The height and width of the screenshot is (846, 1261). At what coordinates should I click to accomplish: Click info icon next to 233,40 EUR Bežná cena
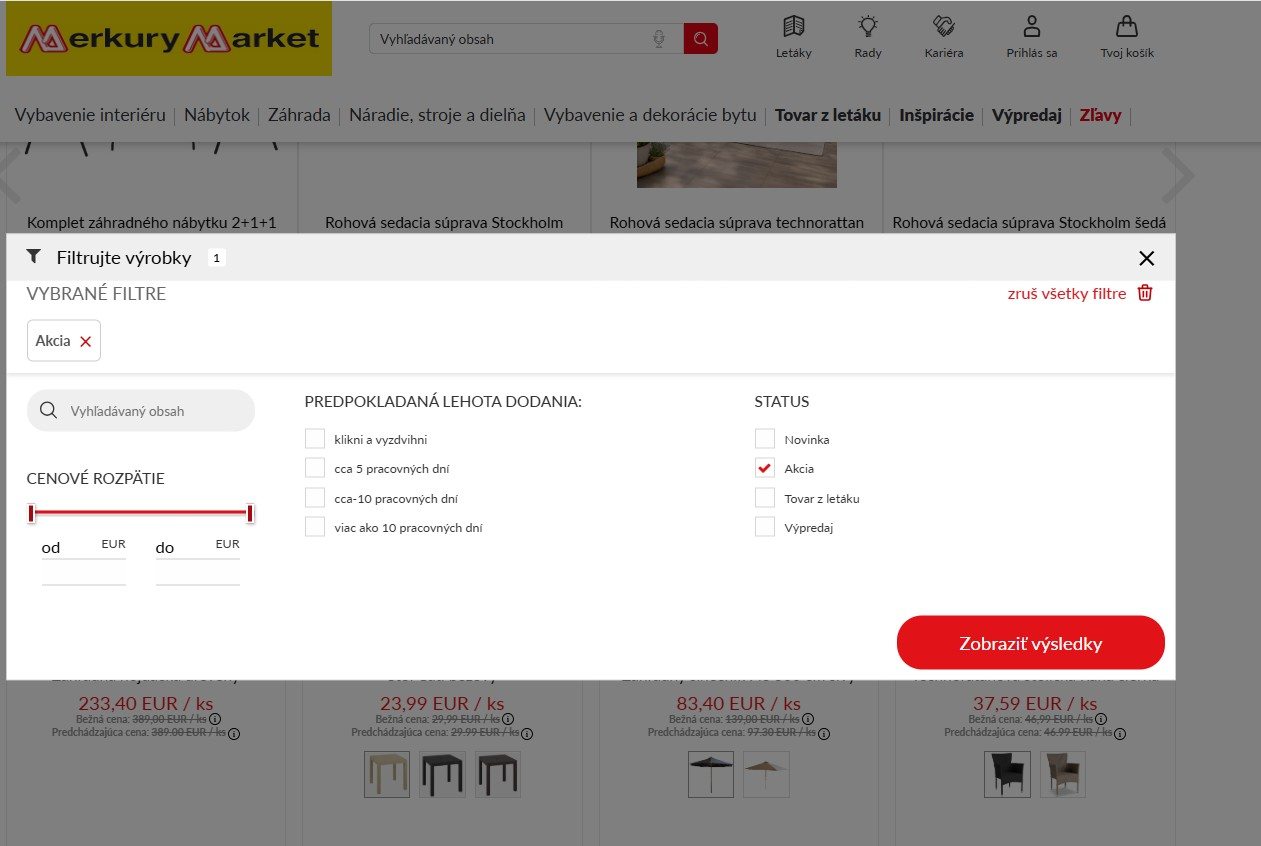(215, 718)
